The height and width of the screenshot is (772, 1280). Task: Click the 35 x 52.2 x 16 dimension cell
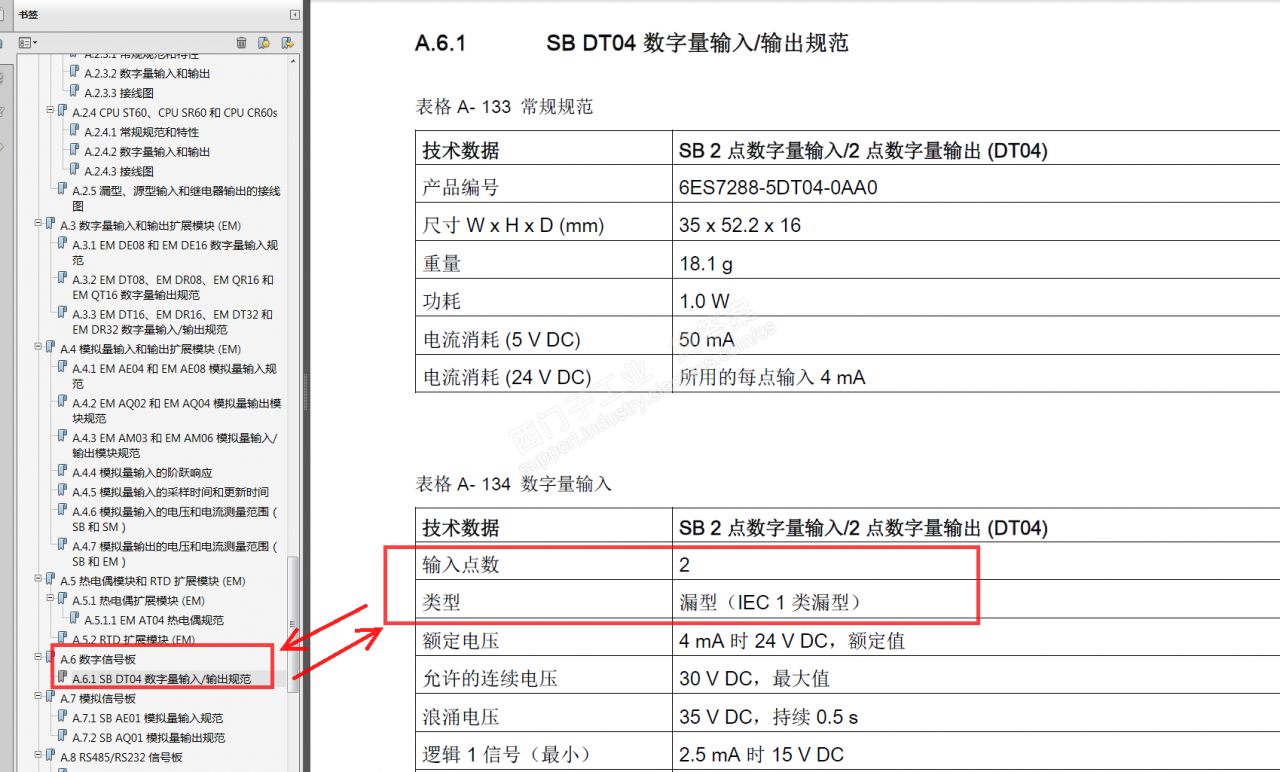[x=975, y=226]
